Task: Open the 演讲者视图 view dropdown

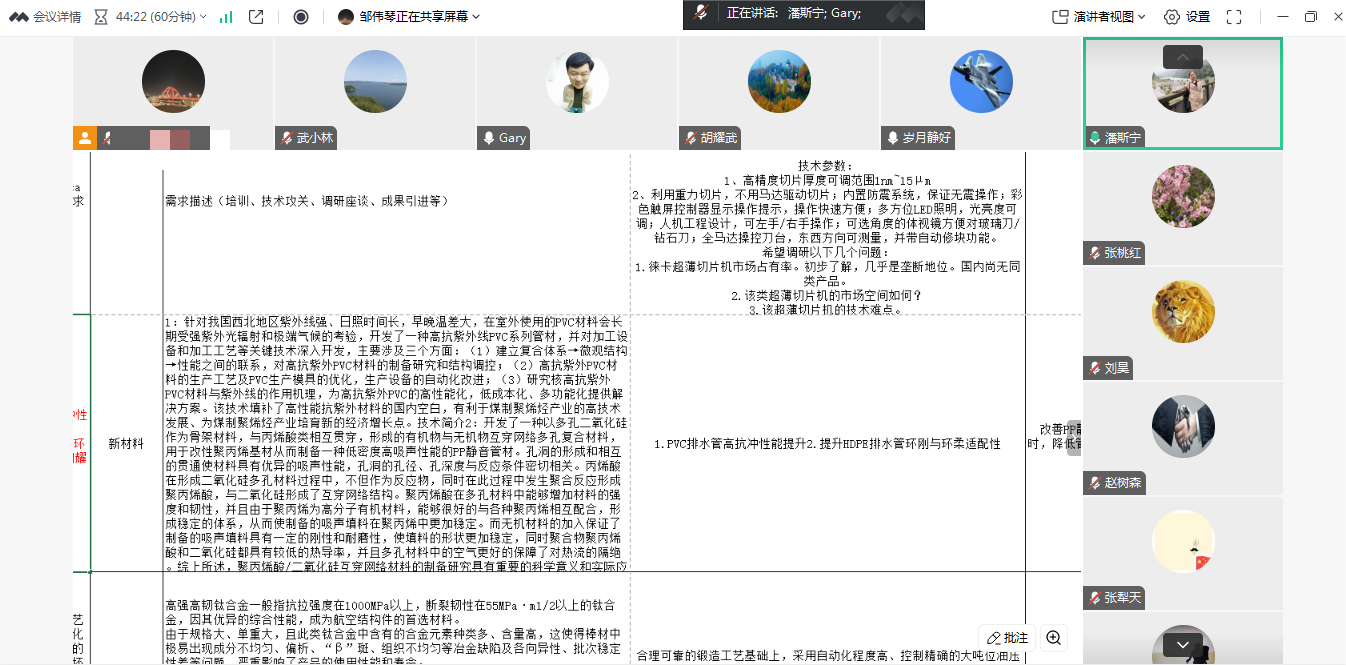Action: [1142, 15]
